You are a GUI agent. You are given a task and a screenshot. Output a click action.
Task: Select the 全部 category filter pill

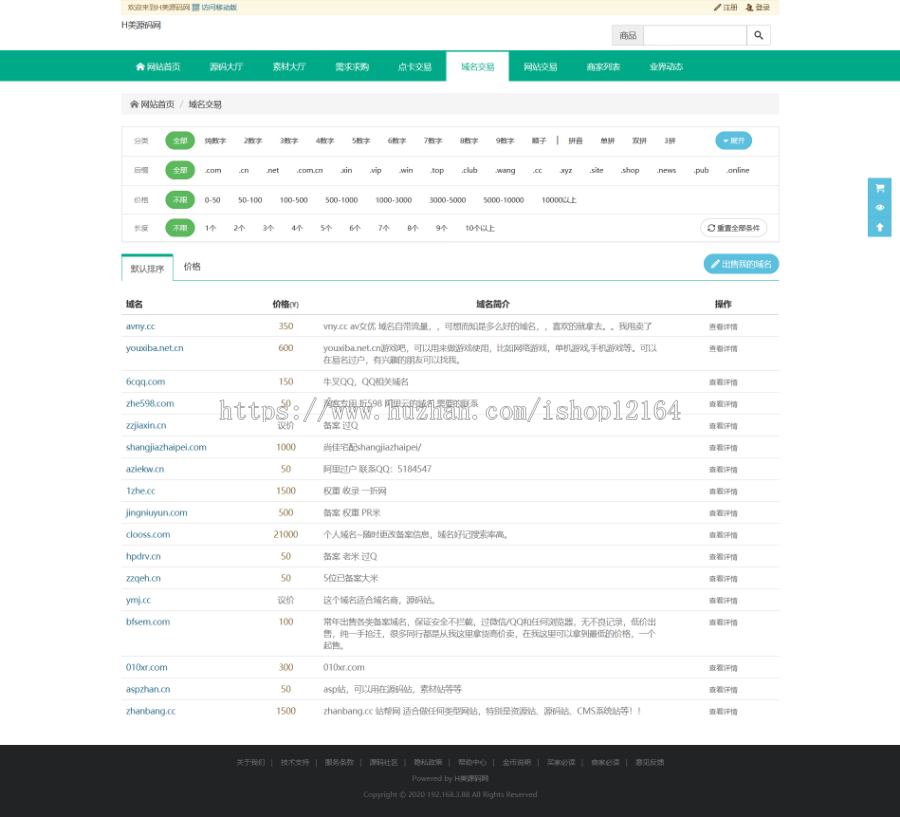180,141
